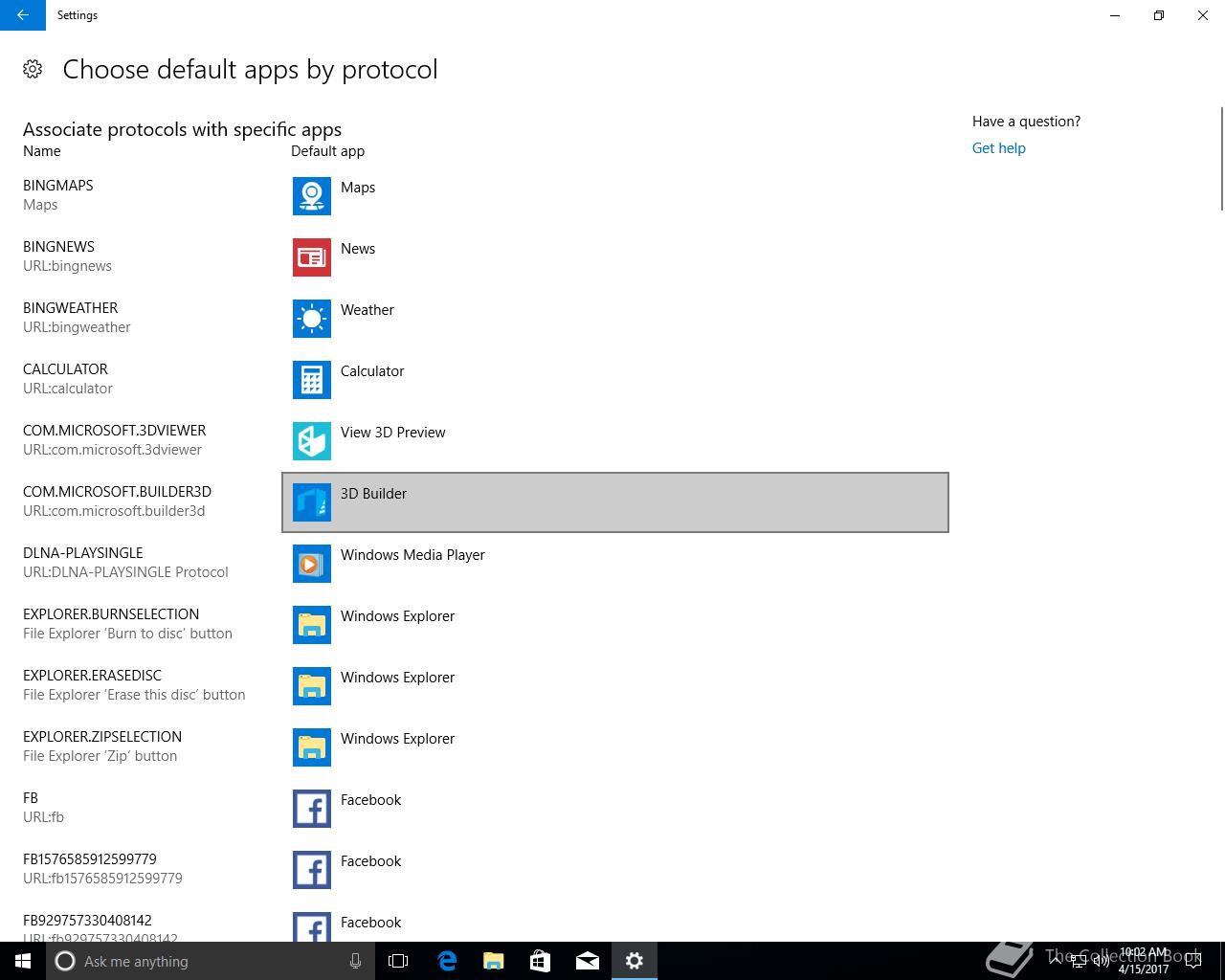Click the URL:fb description text
1225x980 pixels.
(x=44, y=817)
